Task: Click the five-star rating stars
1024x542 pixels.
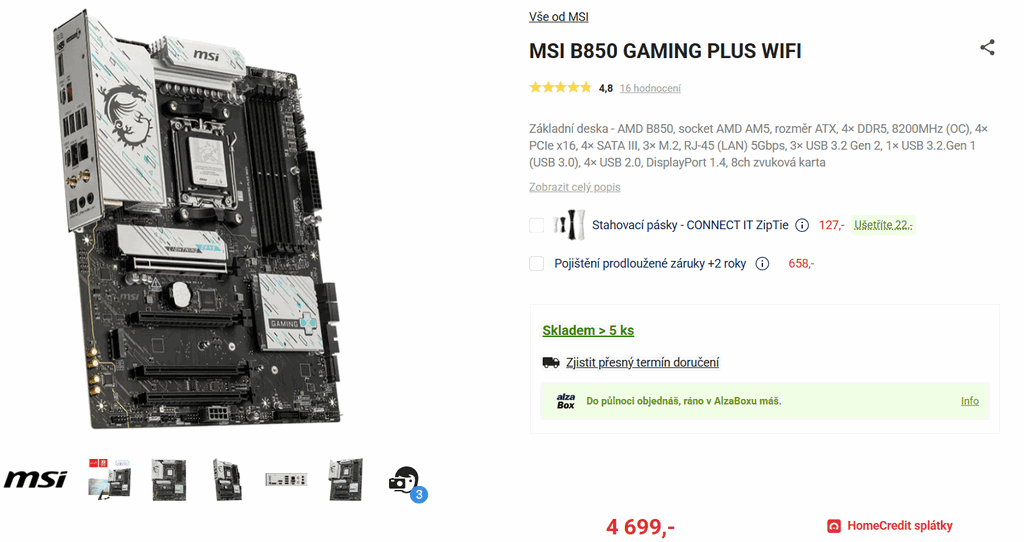Action: coord(560,88)
